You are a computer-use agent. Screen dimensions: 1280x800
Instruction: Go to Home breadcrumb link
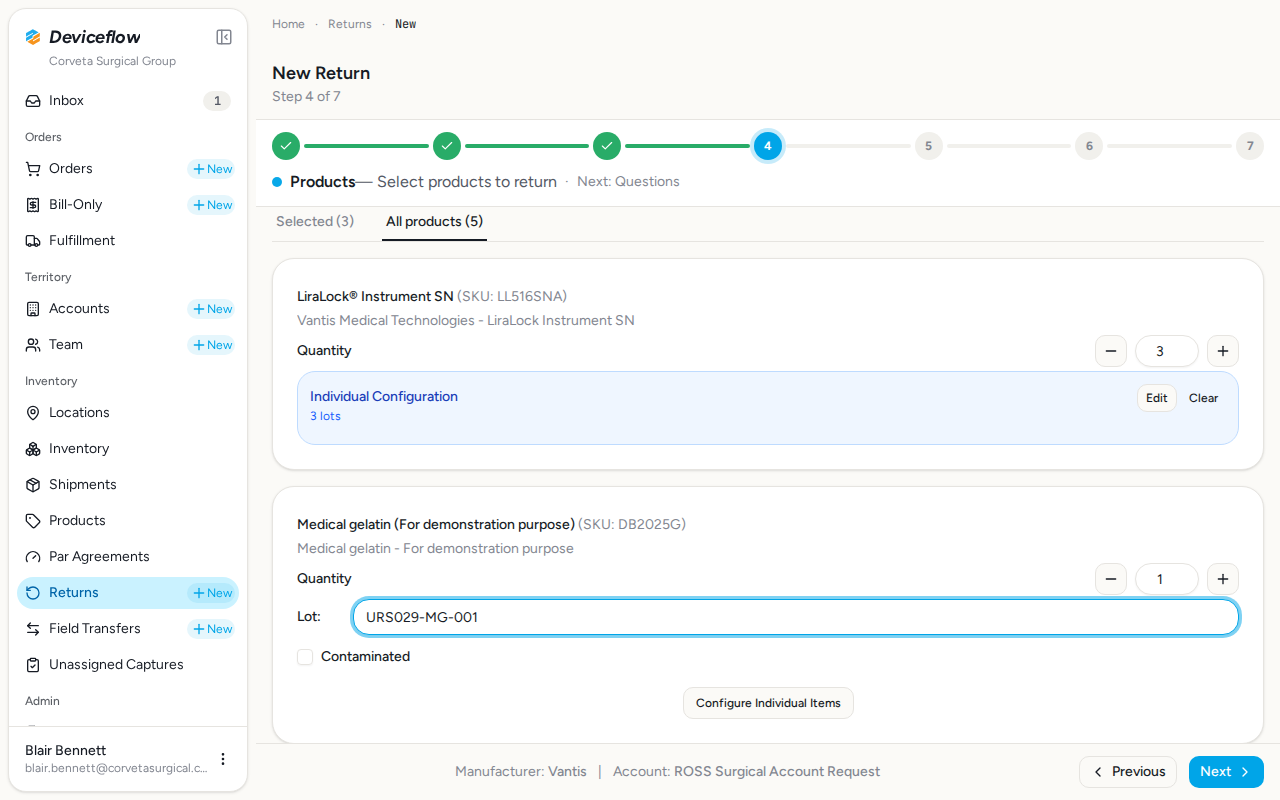(x=288, y=24)
